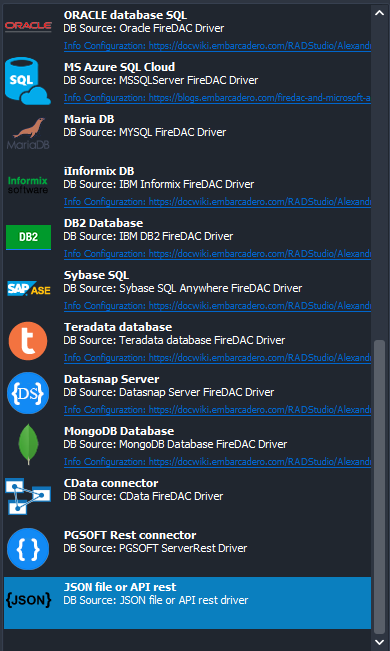This screenshot has width=390, height=651.
Task: Click the green DB2 icon
Action: (28, 237)
